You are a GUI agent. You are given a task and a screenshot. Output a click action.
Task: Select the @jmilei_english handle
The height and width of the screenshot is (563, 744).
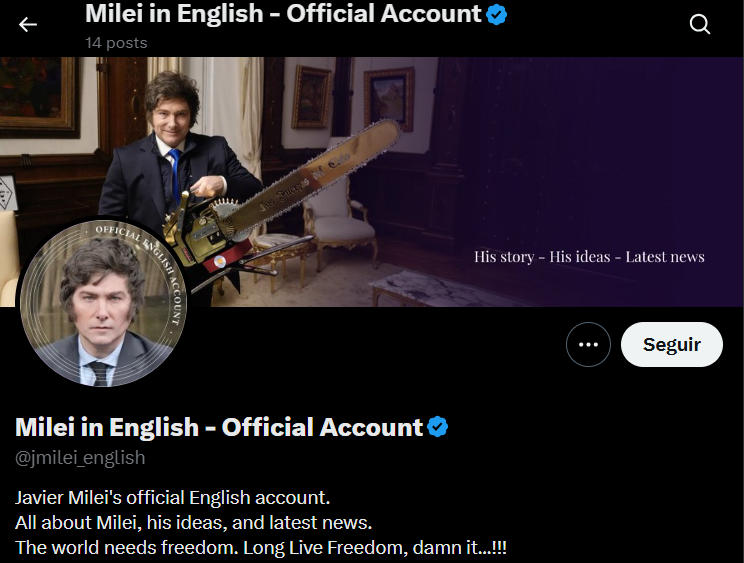[x=80, y=458]
